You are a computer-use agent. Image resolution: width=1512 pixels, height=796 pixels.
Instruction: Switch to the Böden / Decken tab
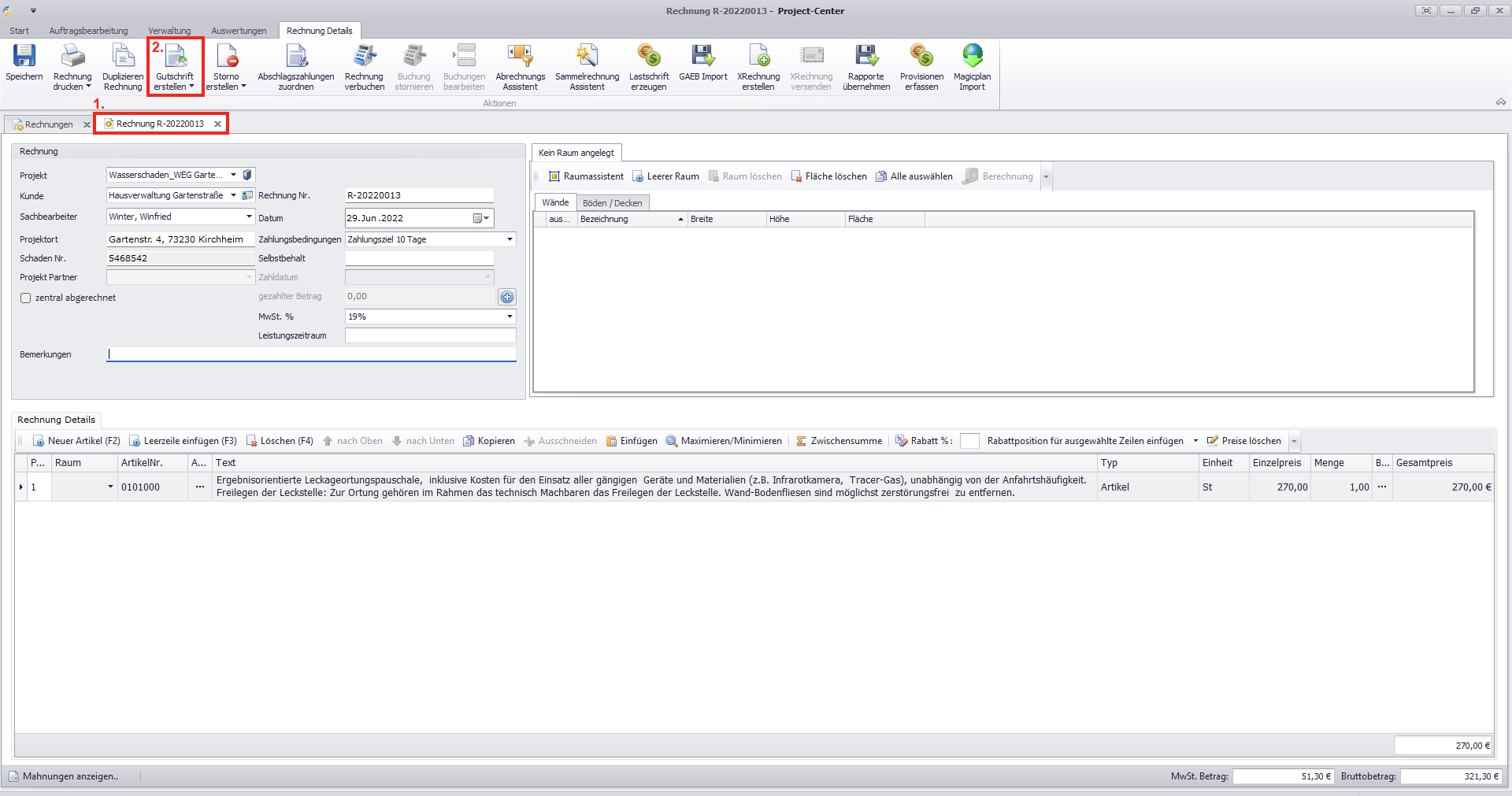(x=612, y=203)
